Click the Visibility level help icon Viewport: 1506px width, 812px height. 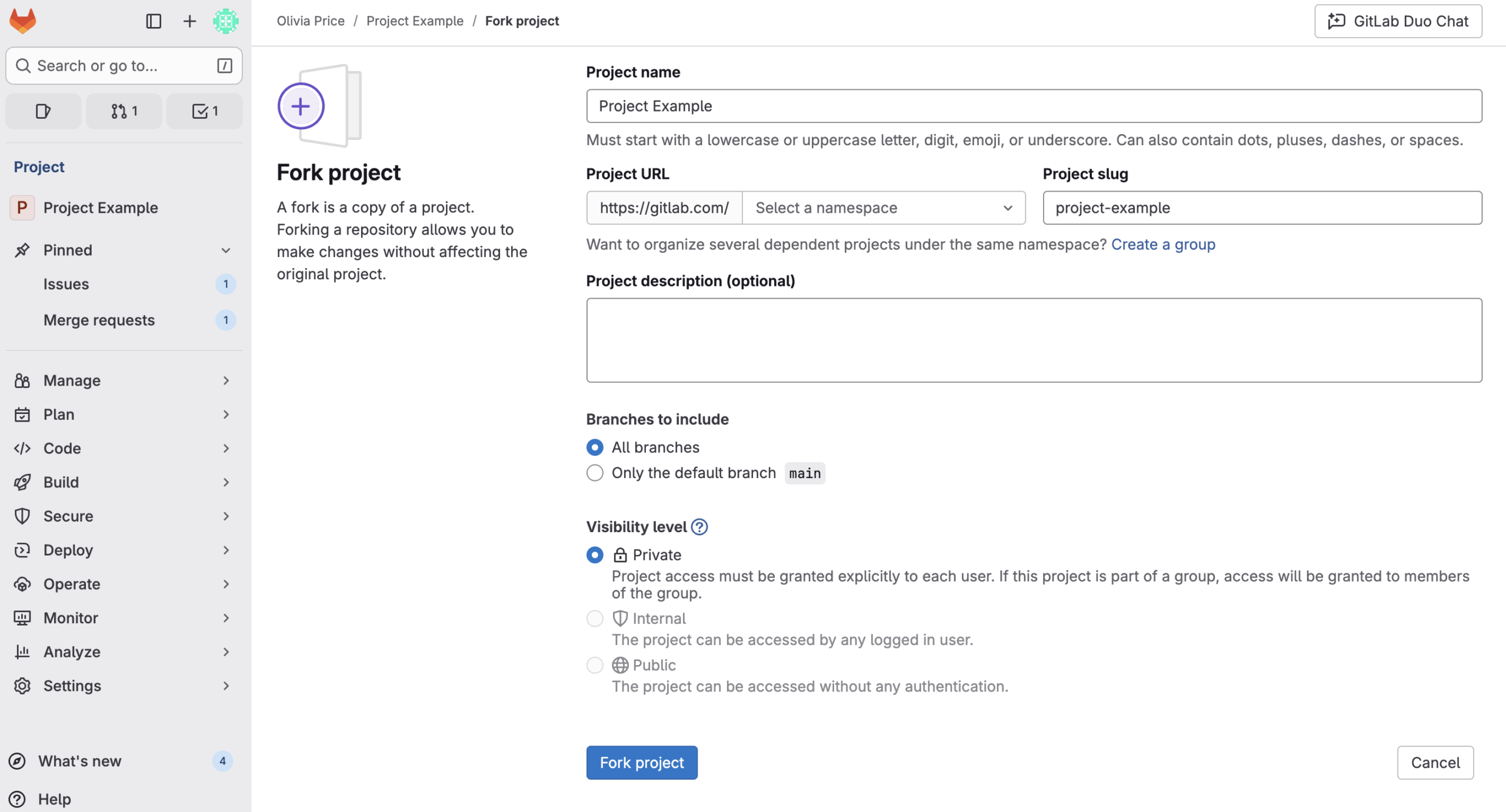click(x=699, y=527)
